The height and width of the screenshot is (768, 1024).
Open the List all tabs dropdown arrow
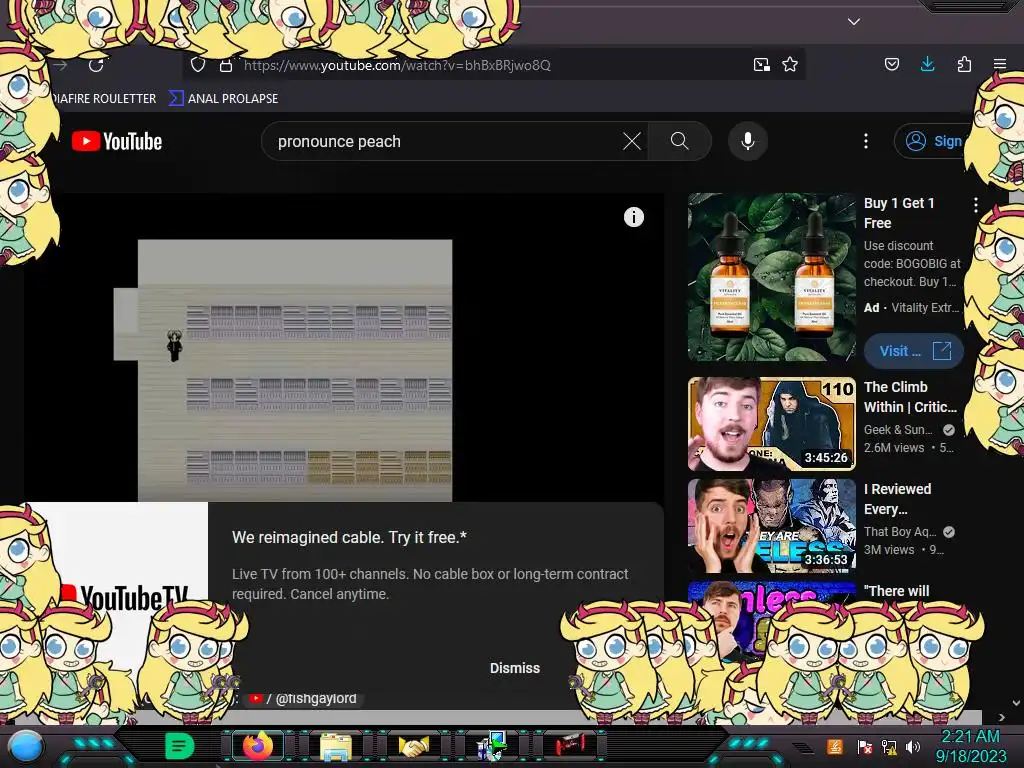click(x=854, y=22)
